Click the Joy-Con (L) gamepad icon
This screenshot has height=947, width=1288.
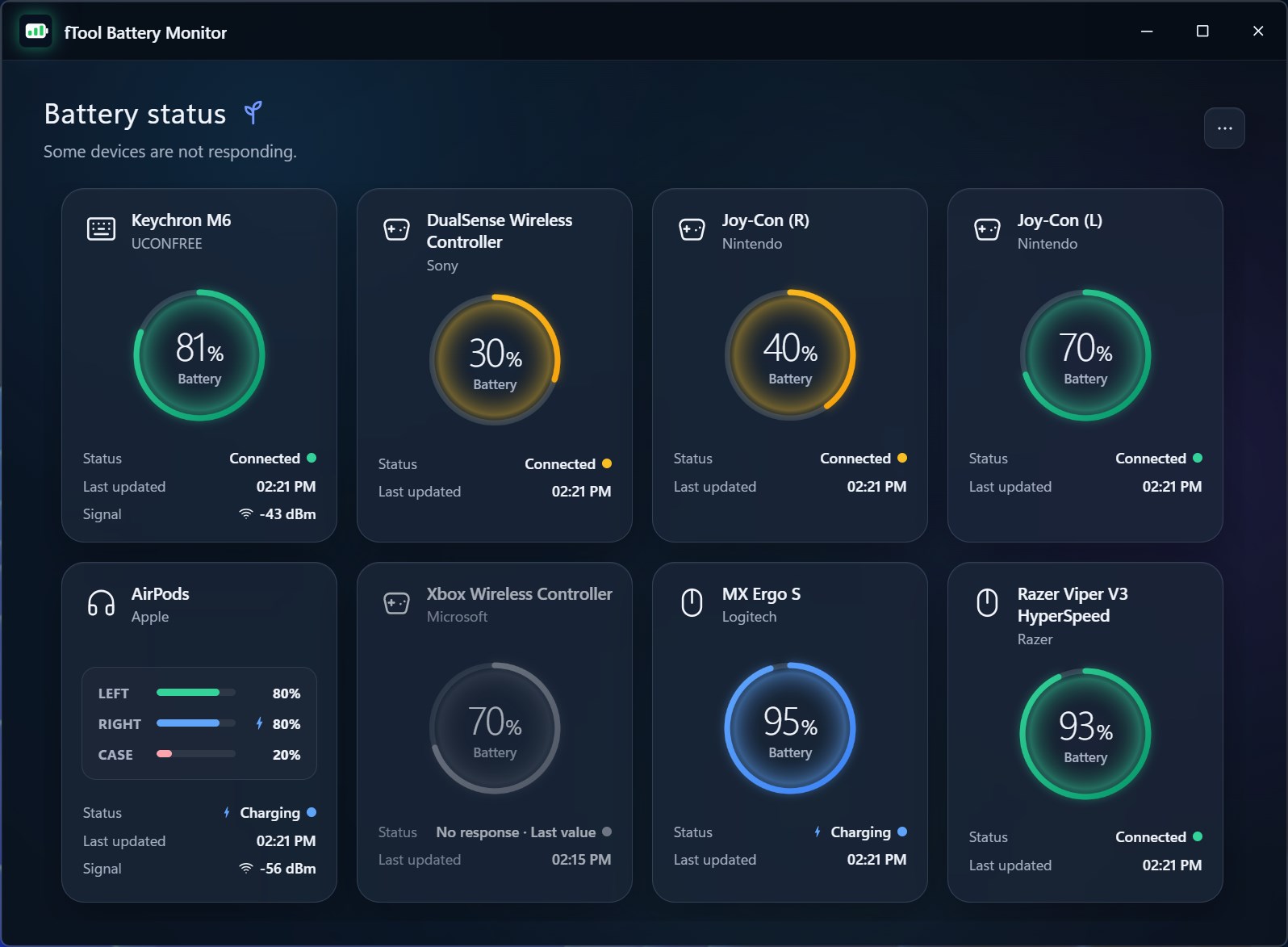[987, 230]
